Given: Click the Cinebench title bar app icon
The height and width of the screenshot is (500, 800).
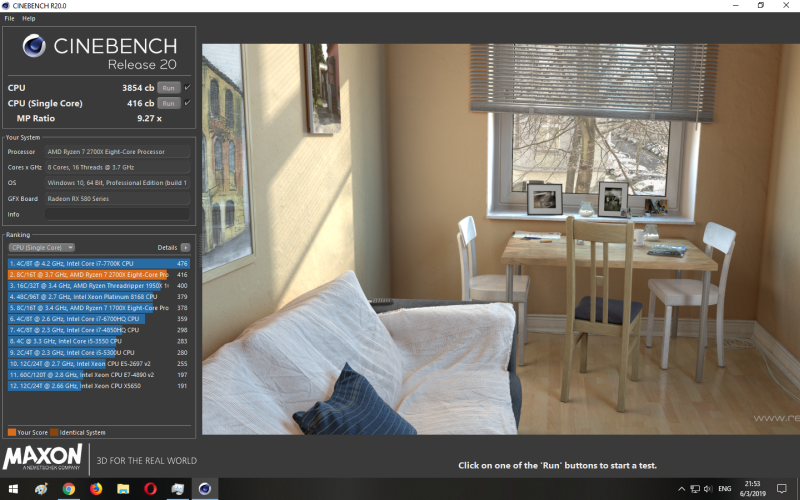Looking at the screenshot, I should click(x=5, y=6).
